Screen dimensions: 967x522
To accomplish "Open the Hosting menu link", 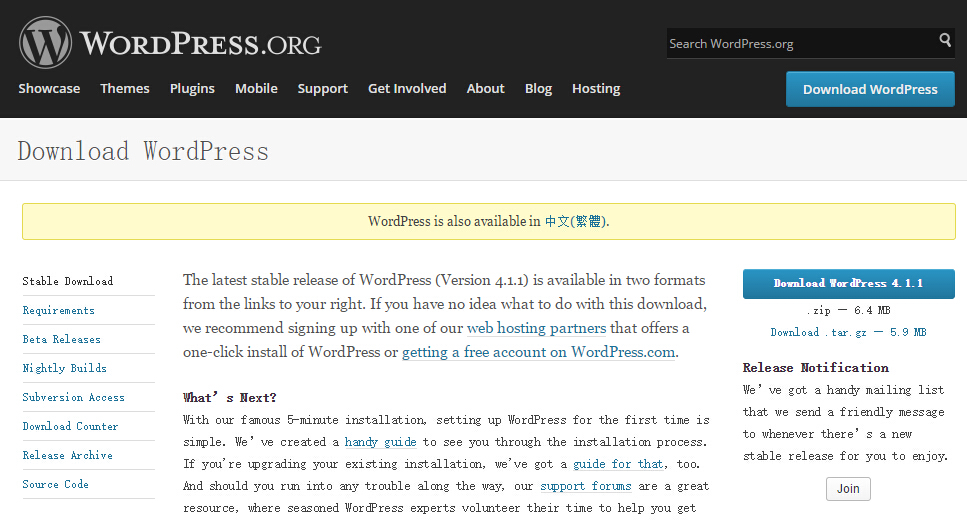I will pos(596,89).
